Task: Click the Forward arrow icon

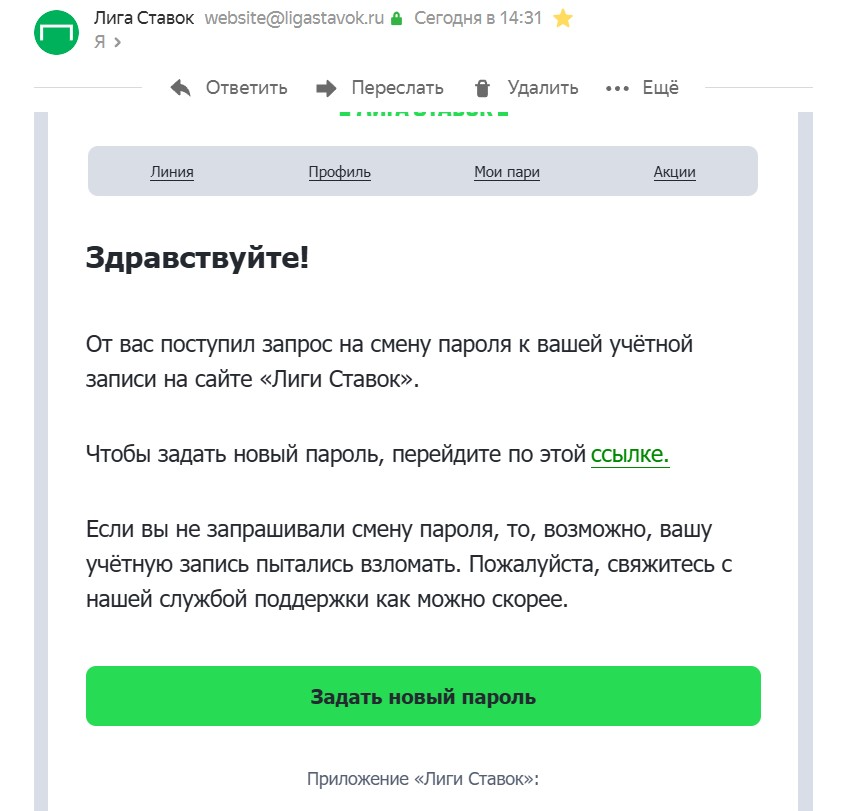Action: pos(325,88)
